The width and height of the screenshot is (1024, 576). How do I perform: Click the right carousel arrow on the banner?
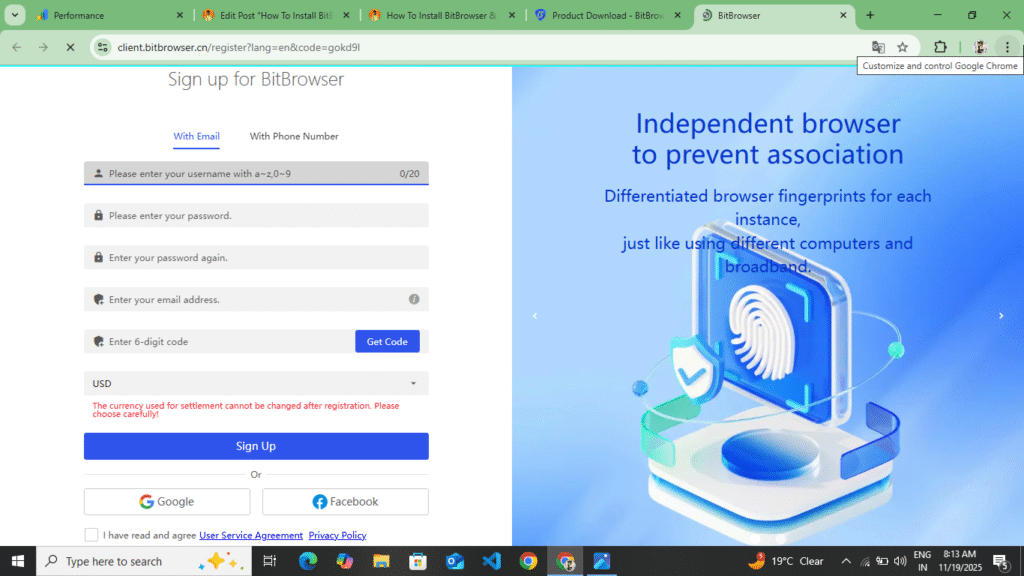(1001, 315)
